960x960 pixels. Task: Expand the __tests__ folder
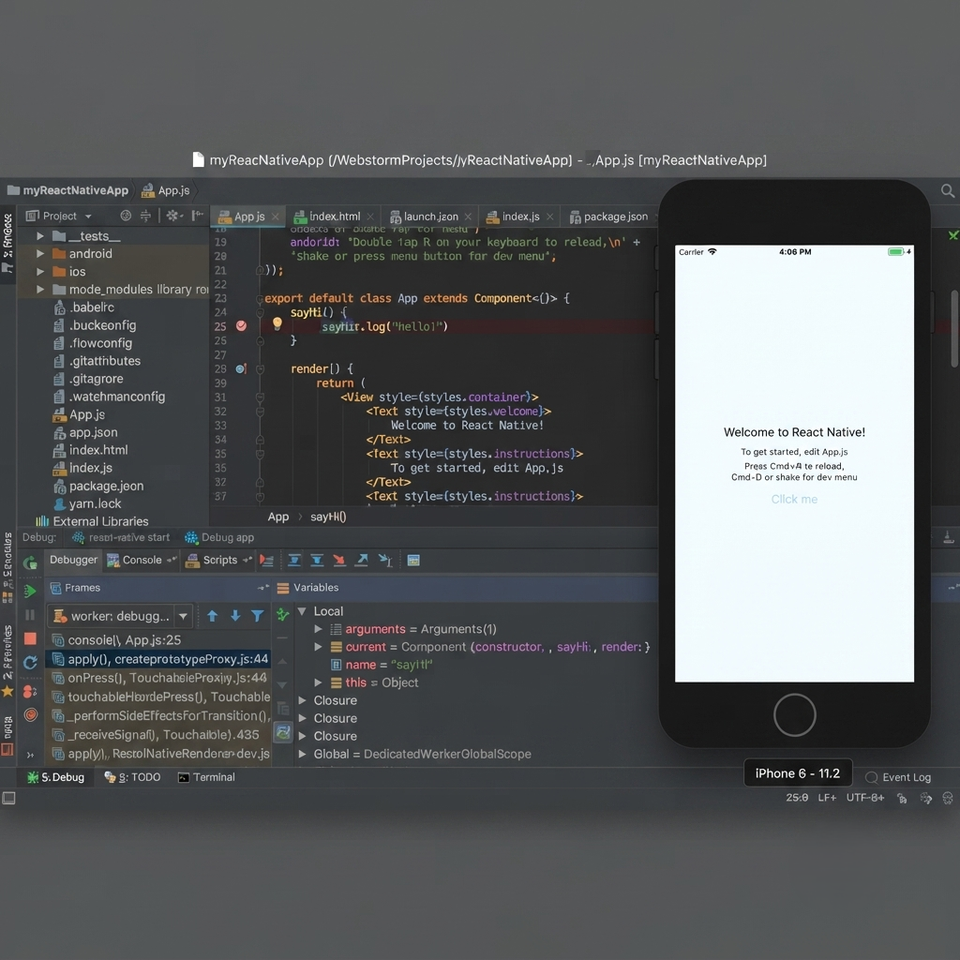point(40,236)
